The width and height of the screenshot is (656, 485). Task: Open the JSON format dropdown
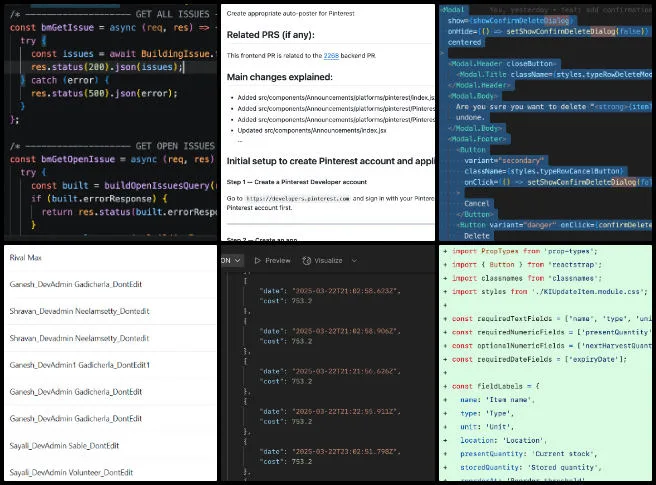(231, 260)
